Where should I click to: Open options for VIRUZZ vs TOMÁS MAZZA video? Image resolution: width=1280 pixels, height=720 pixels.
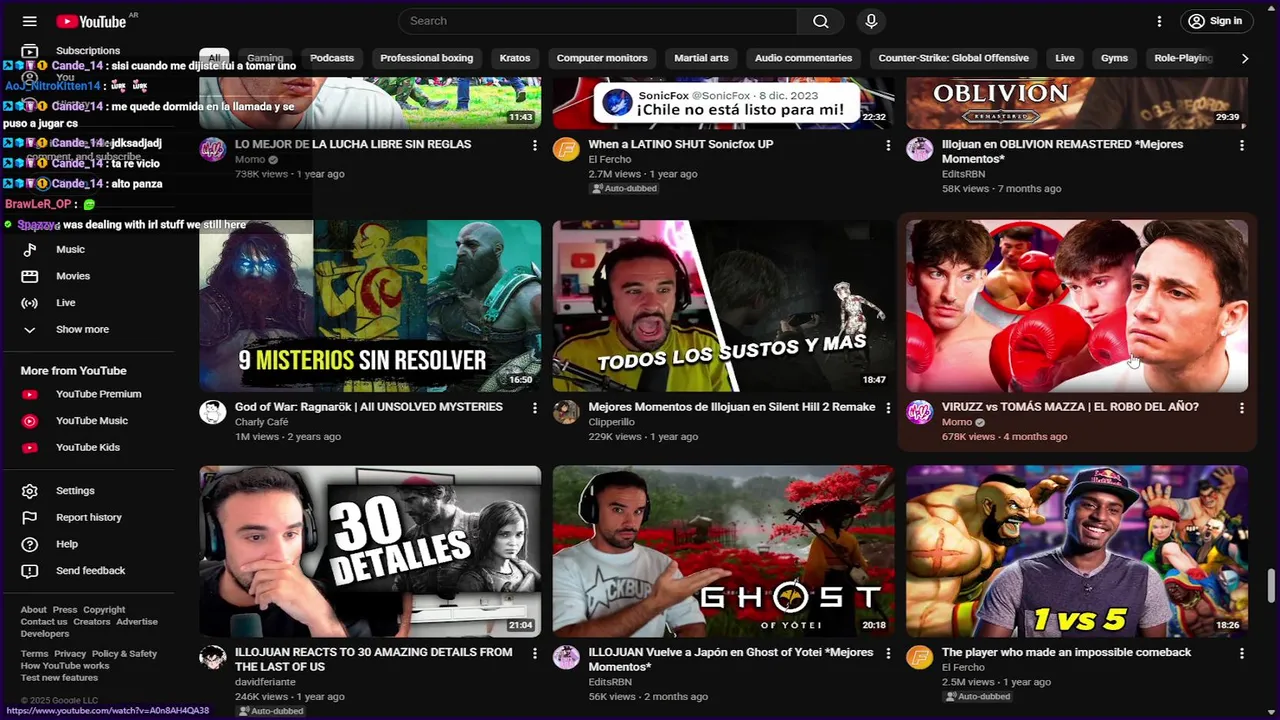1242,408
